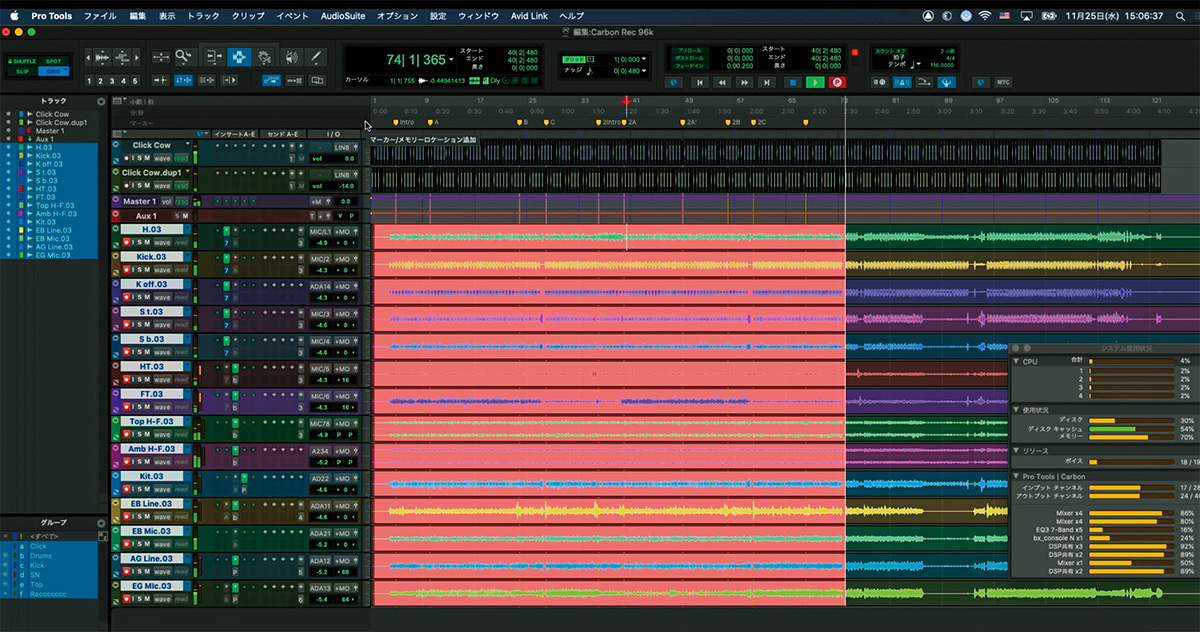Image resolution: width=1200 pixels, height=632 pixels.
Task: Select EG Mic.03 in track list
Action: [53, 255]
